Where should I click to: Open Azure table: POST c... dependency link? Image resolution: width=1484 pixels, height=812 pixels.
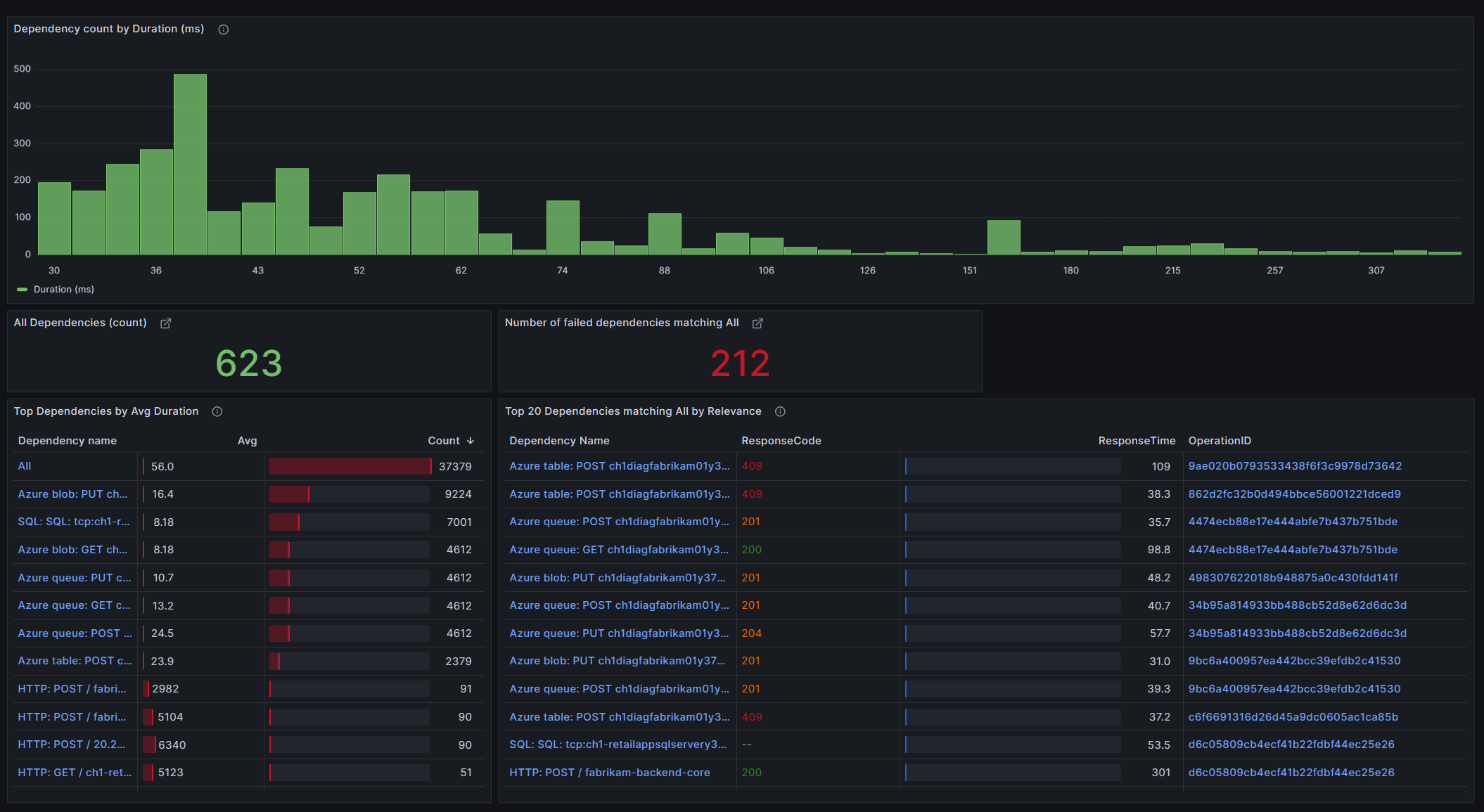75,661
